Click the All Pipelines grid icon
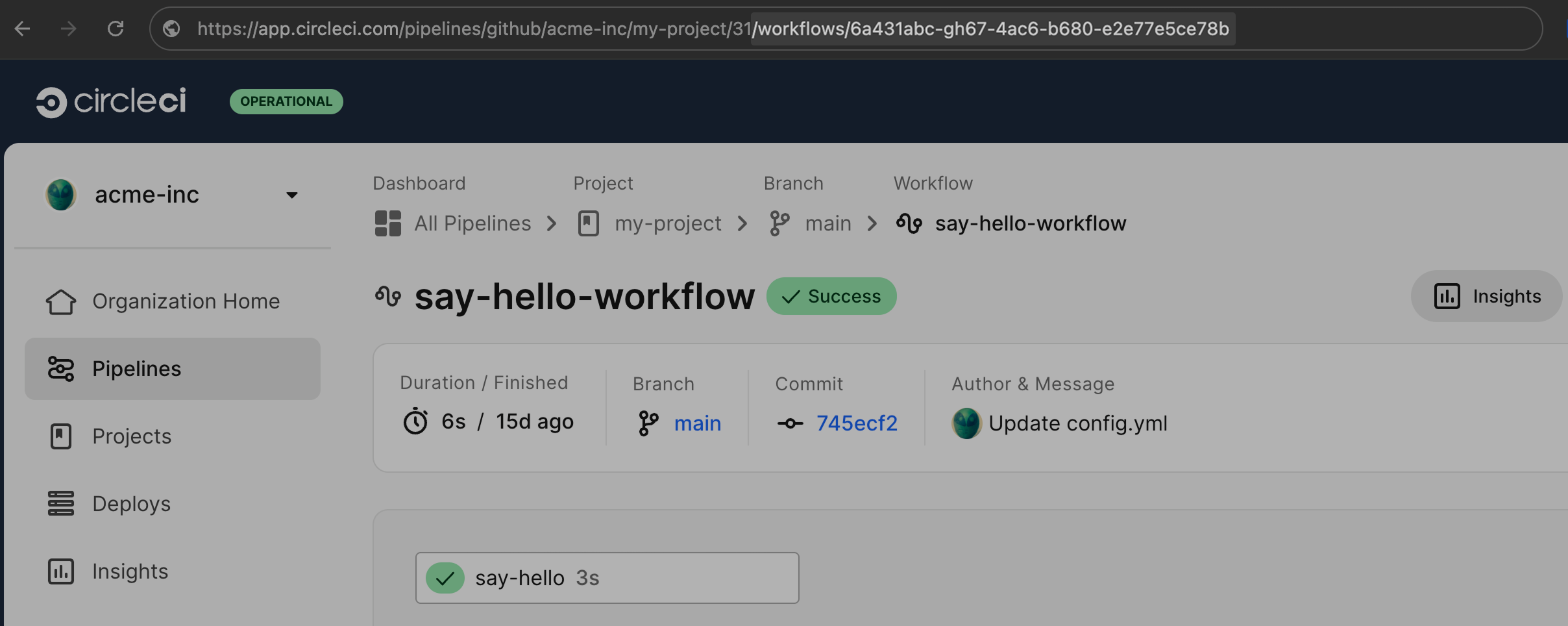Image resolution: width=1568 pixels, height=626 pixels. coord(388,223)
